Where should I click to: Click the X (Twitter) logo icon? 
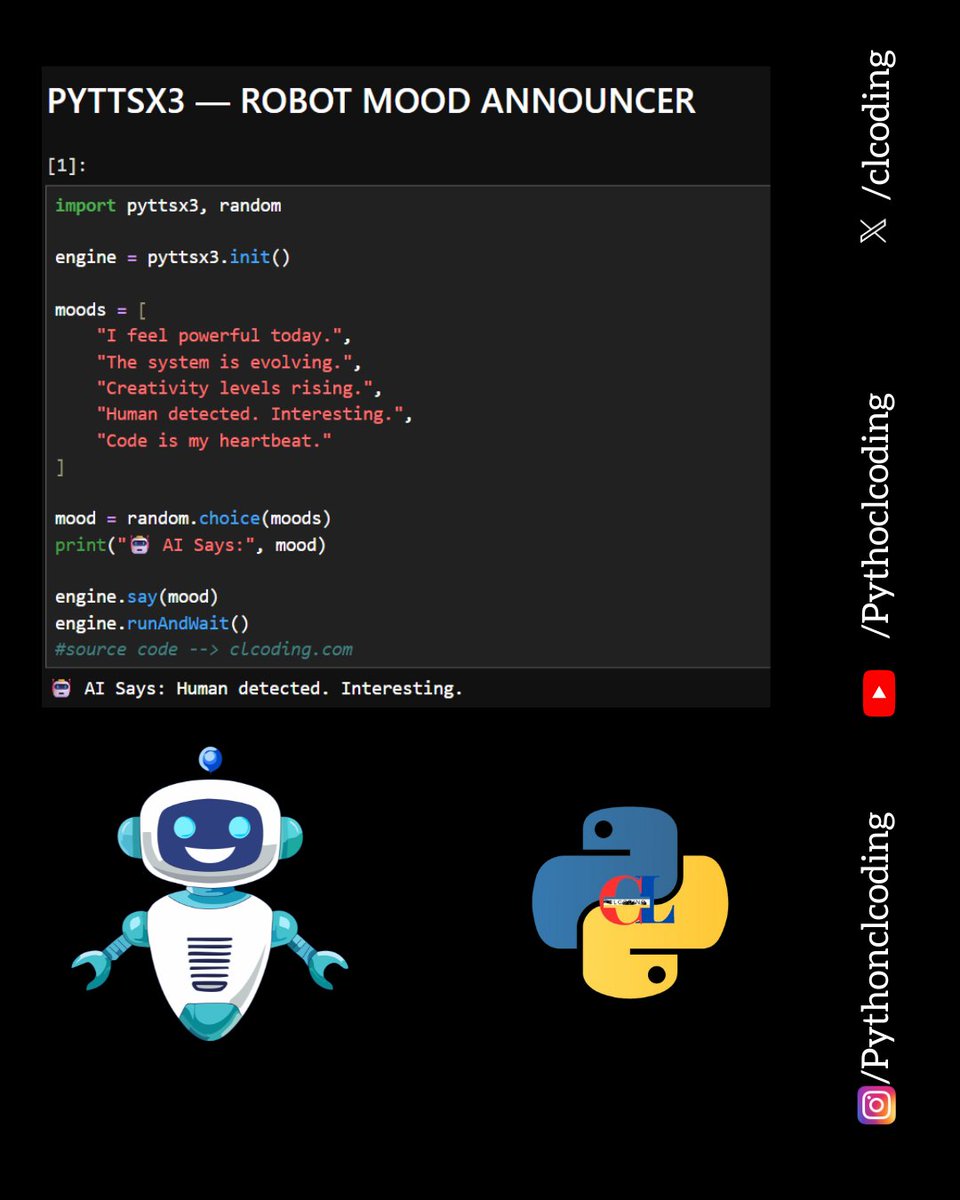tap(873, 230)
